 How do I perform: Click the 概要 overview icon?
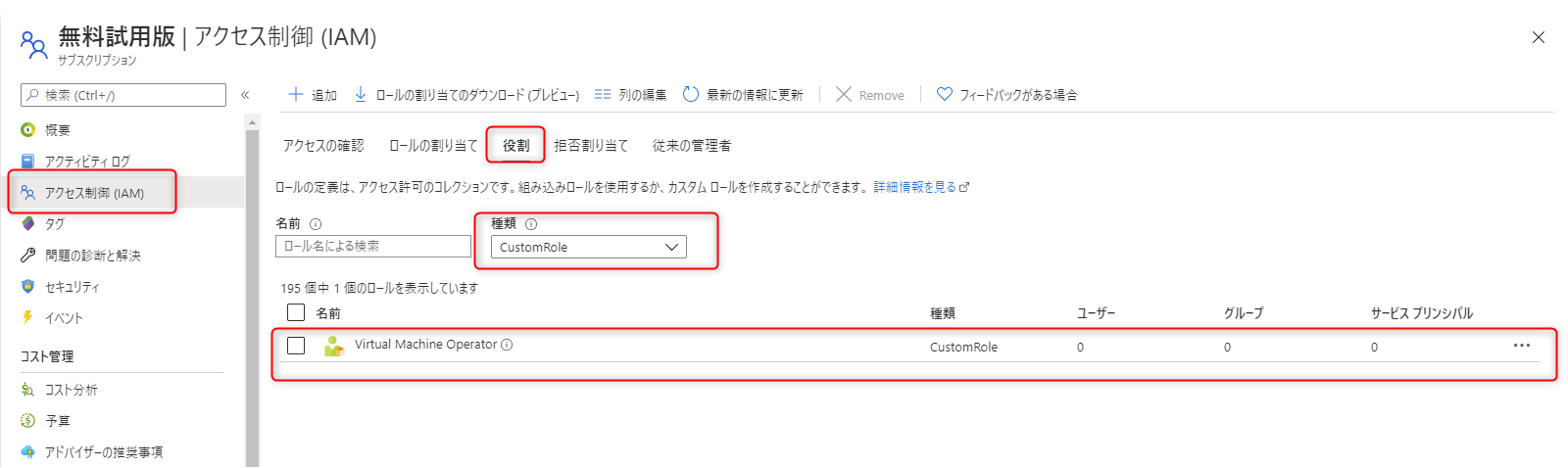point(27,130)
